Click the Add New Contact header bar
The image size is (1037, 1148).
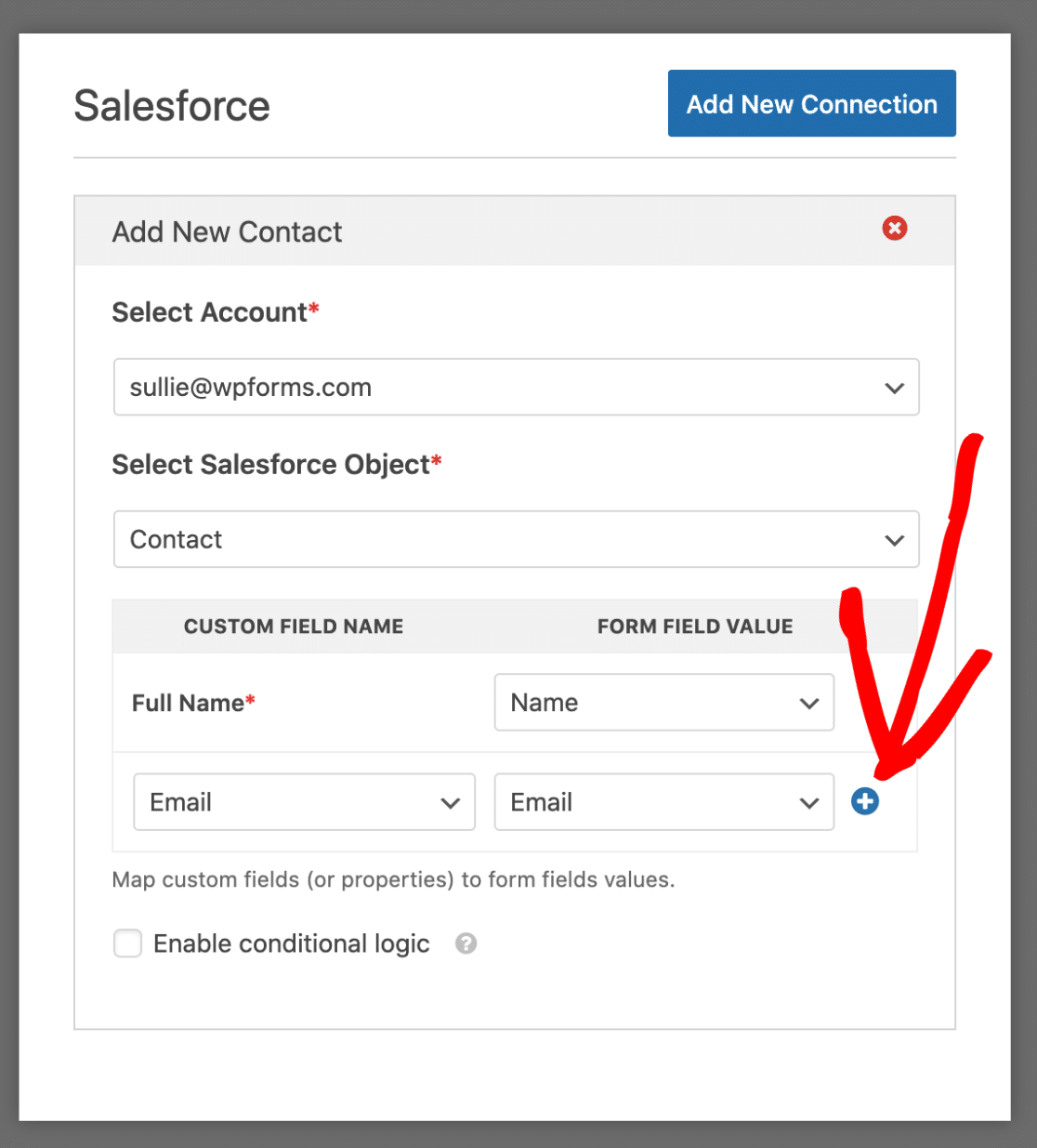[x=515, y=231]
